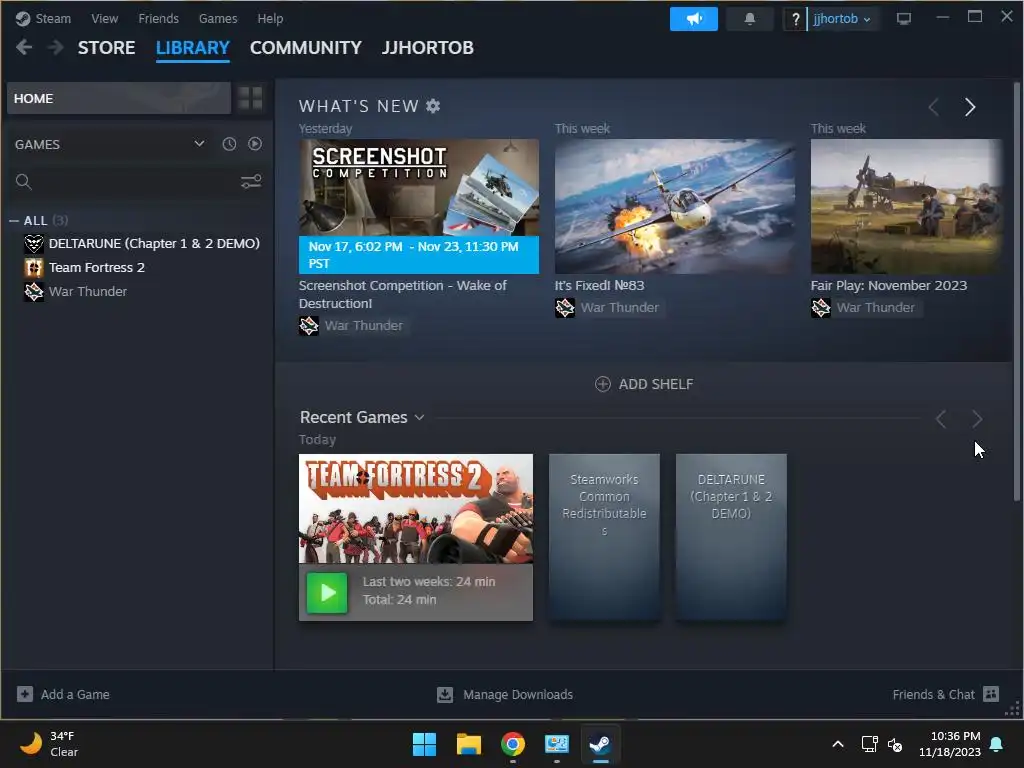
Task: Open the View menu
Action: pos(104,19)
